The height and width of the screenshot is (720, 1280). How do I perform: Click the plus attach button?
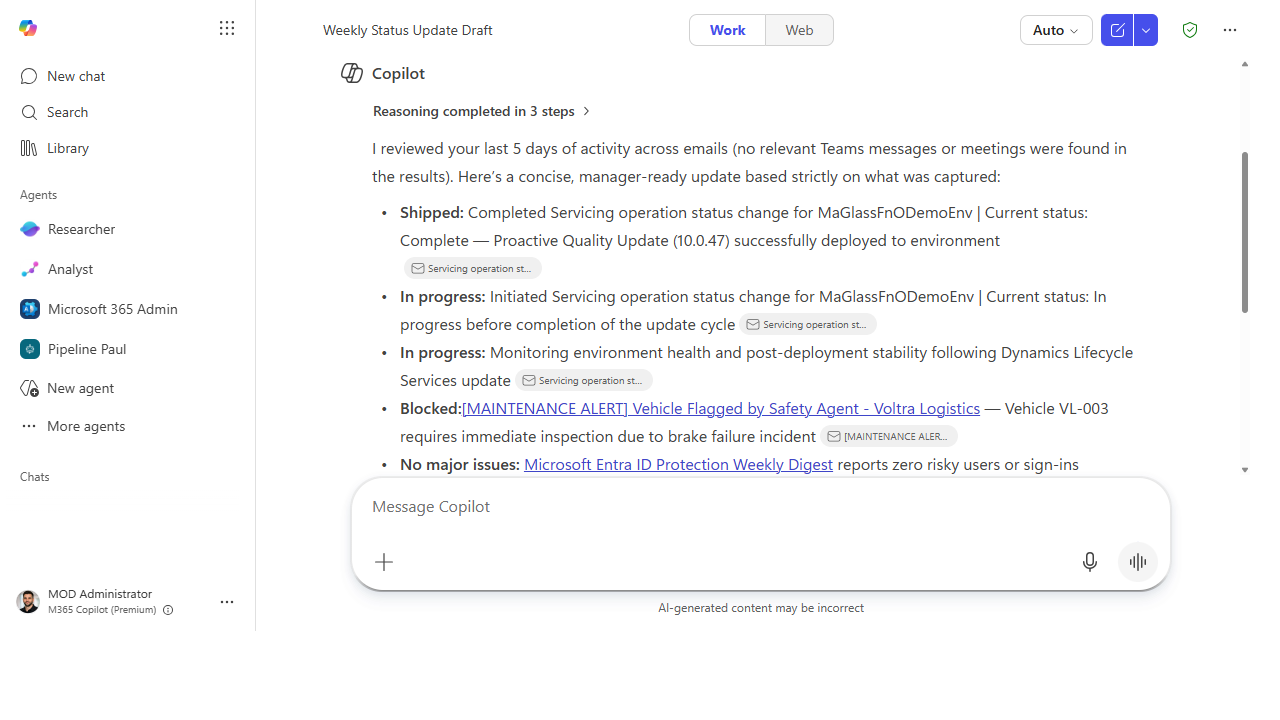384,562
